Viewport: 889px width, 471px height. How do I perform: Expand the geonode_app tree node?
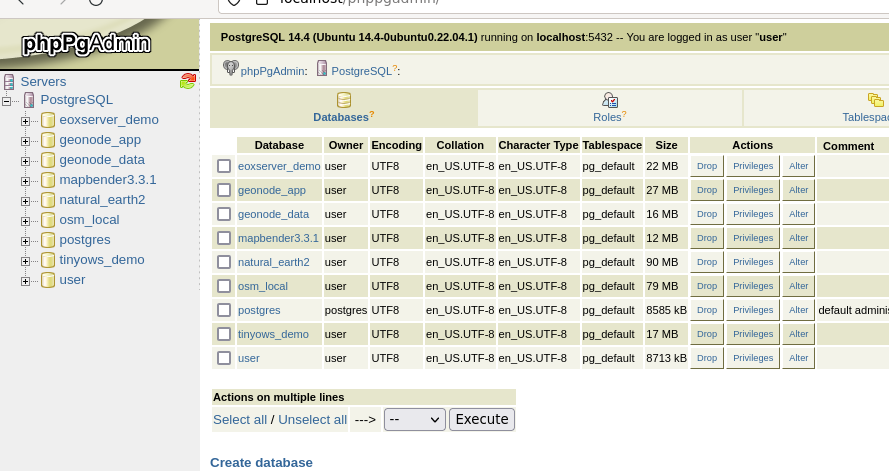tap(25, 141)
